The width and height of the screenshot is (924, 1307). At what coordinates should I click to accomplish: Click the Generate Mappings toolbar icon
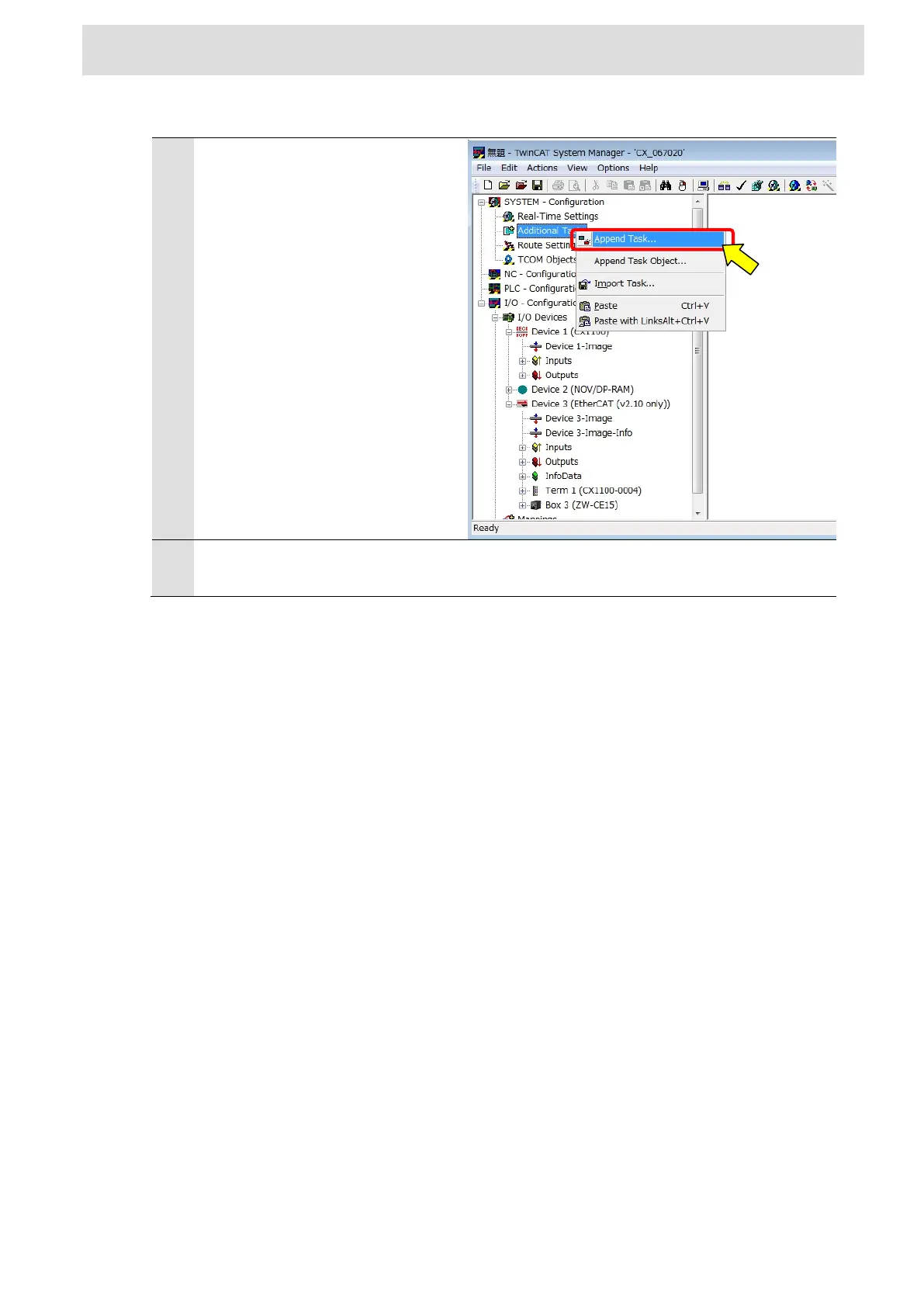[724, 185]
